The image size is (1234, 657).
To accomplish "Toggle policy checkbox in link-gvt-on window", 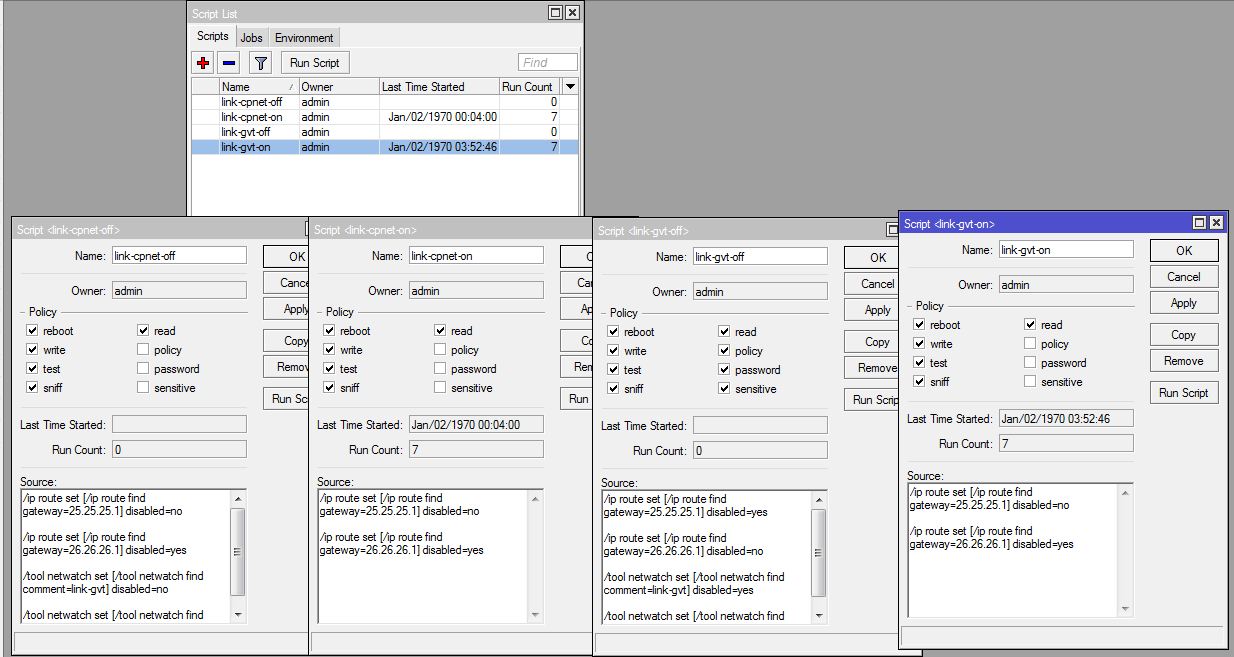I will 1030,344.
